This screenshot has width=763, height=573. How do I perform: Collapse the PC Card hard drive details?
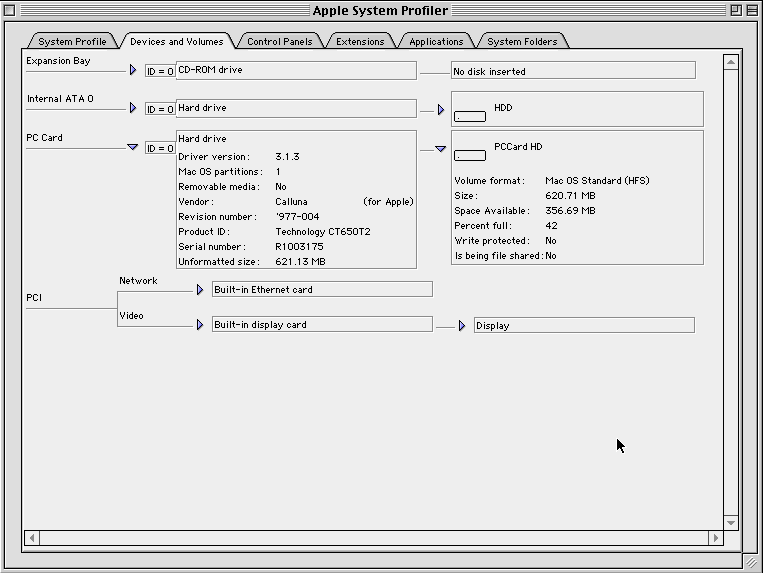click(132, 147)
